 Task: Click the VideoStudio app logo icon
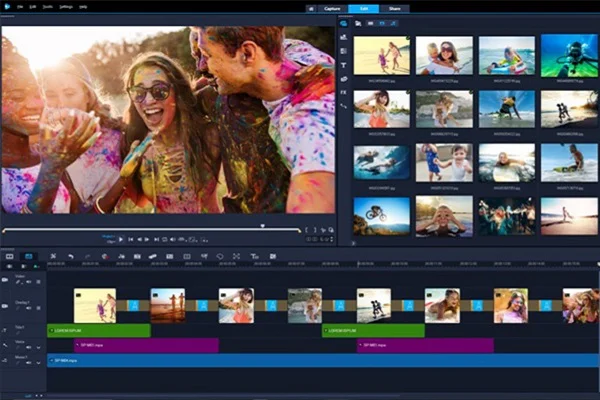click(7, 6)
